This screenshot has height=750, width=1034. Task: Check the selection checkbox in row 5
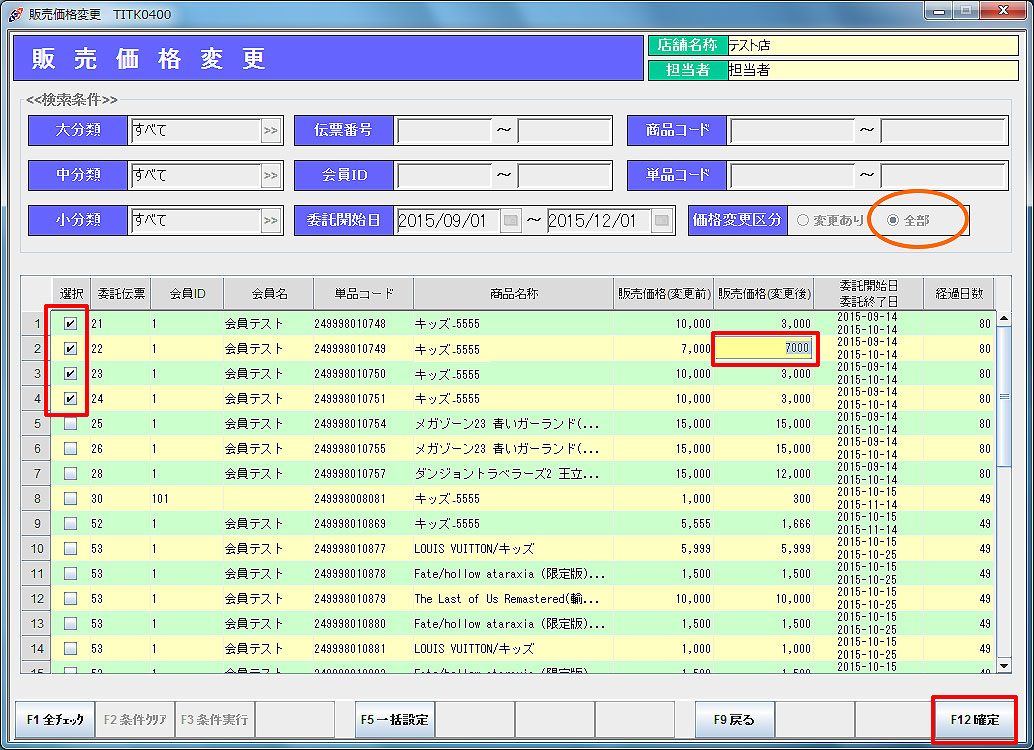point(70,424)
